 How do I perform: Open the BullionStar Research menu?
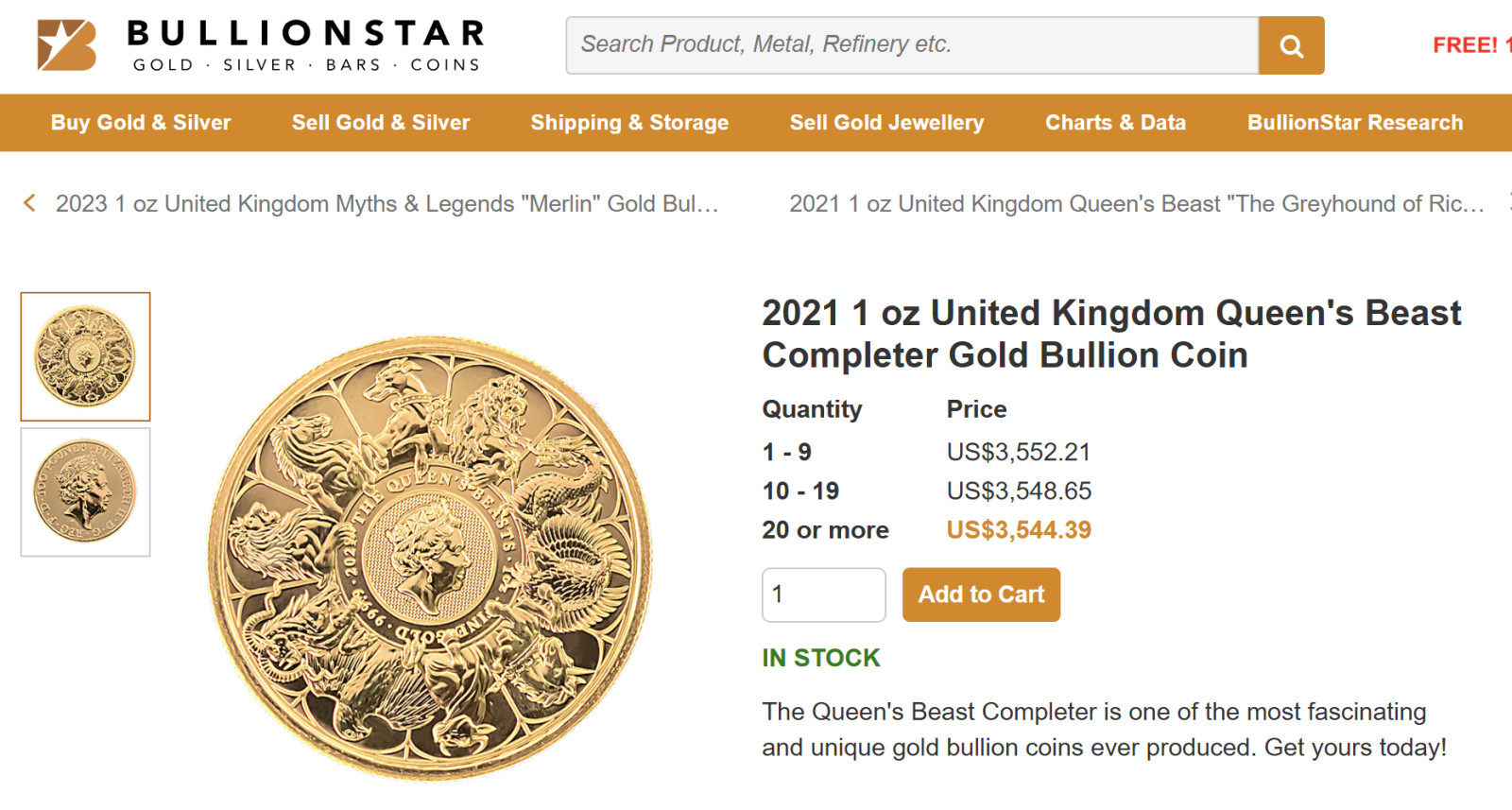pos(1354,123)
